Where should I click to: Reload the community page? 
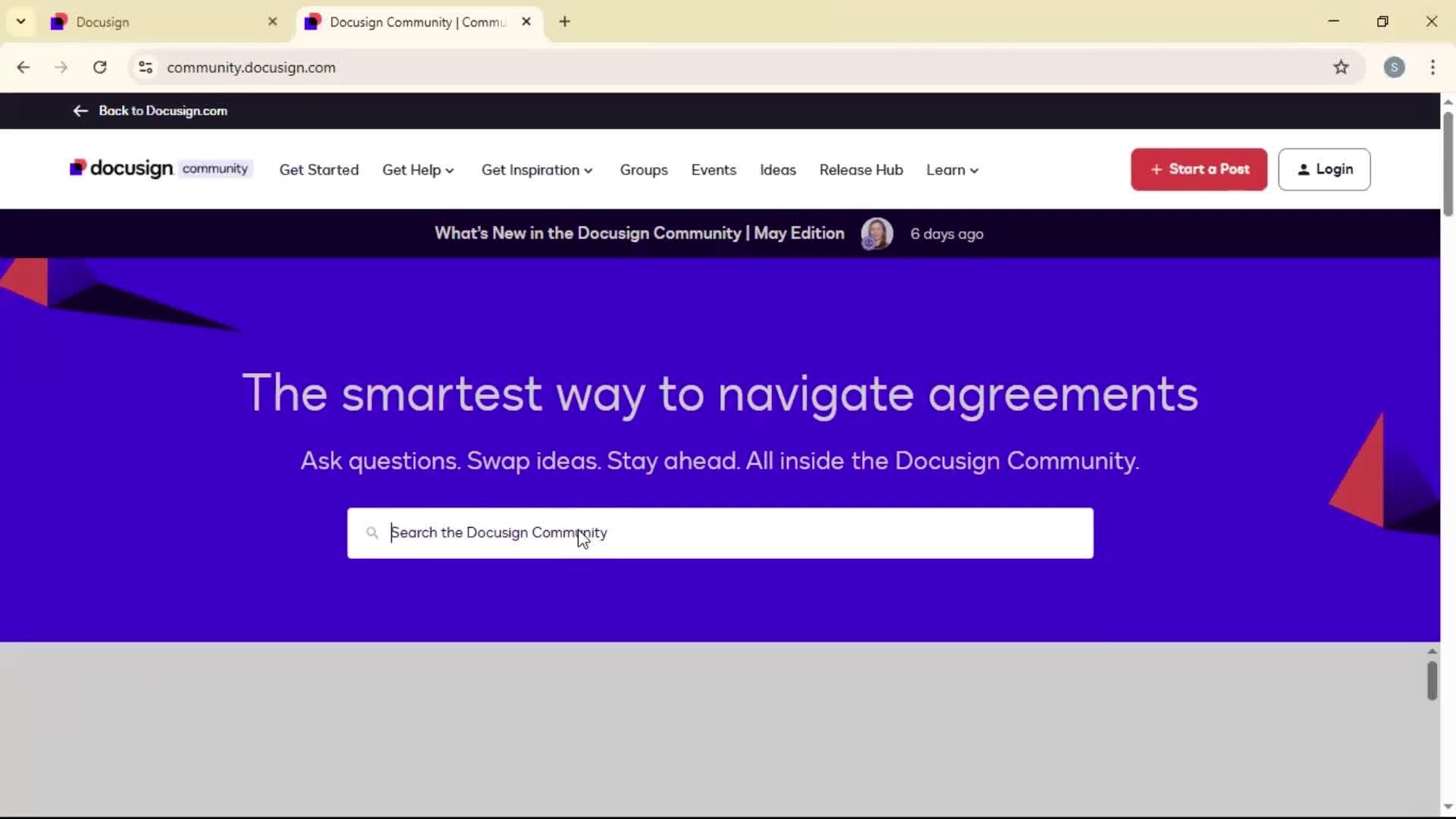click(99, 67)
